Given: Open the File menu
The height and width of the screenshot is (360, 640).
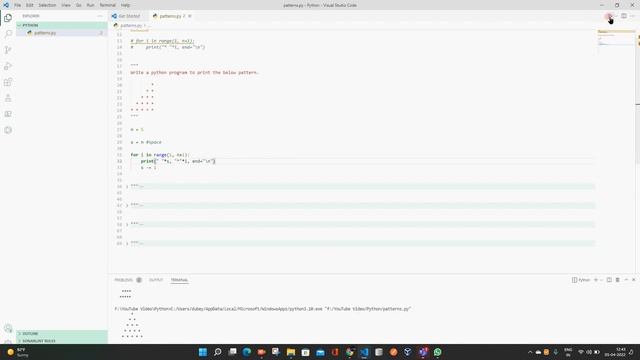Looking at the screenshot, I should click(x=18, y=5).
